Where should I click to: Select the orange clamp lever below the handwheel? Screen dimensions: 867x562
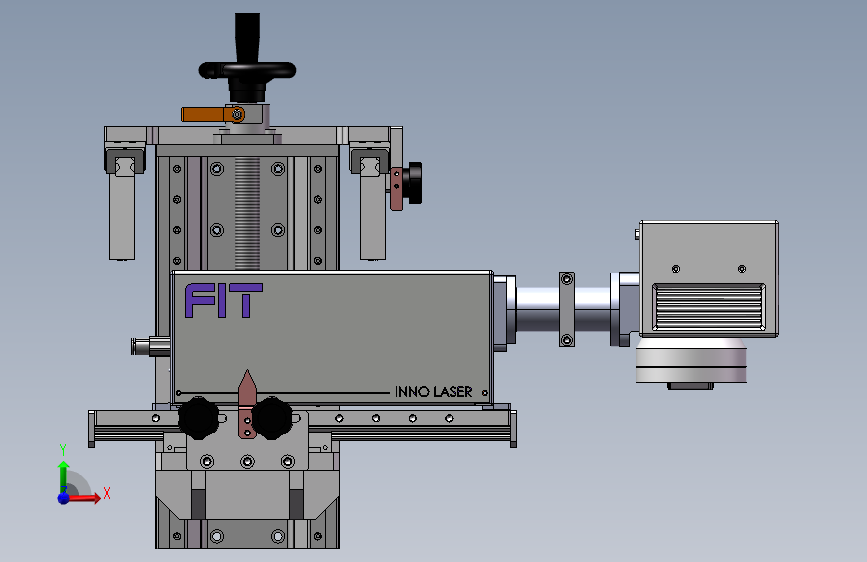point(212,115)
